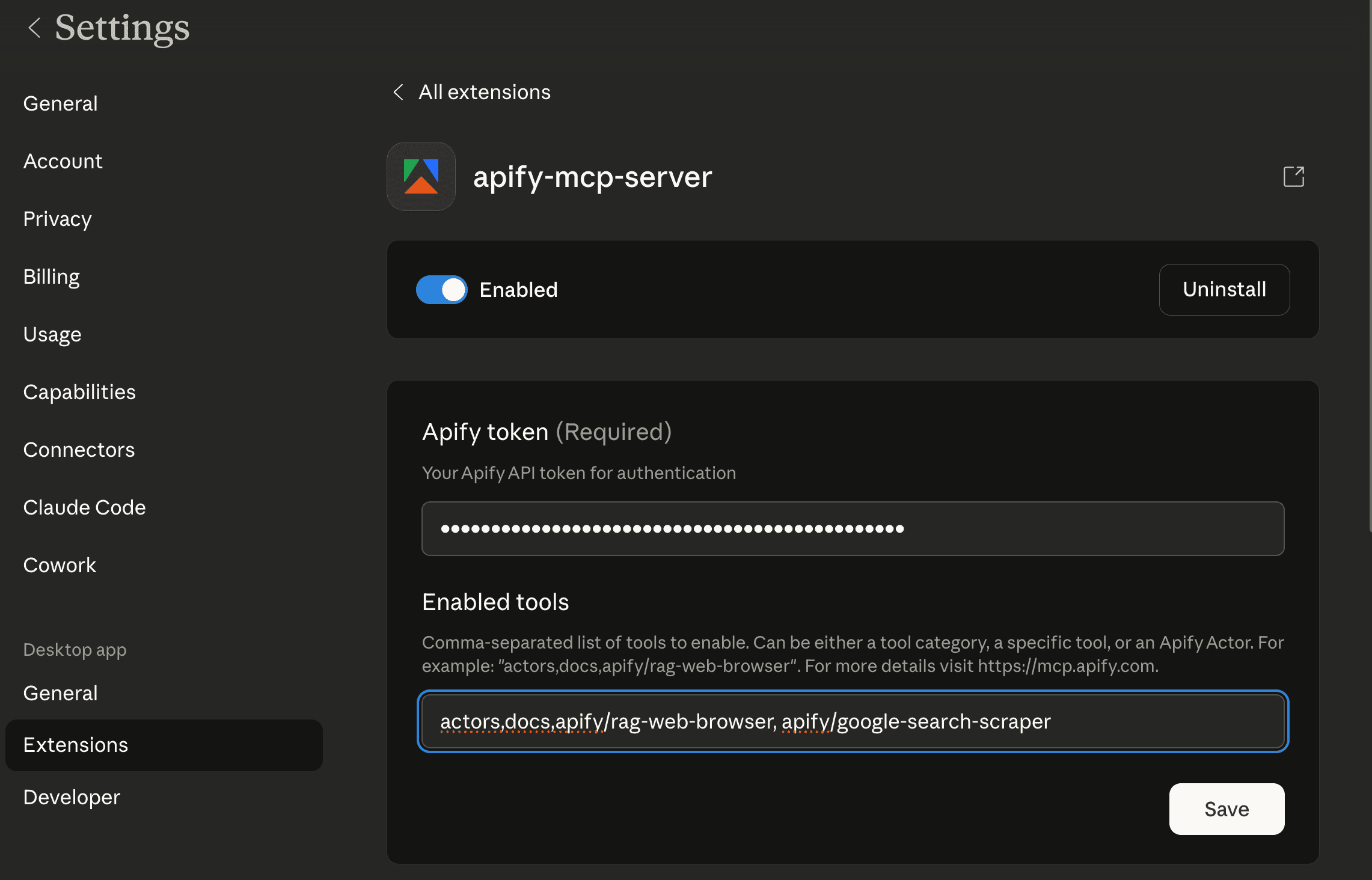Screen dimensions: 1372x880
Task: Open the Billing settings section
Action: point(51,277)
